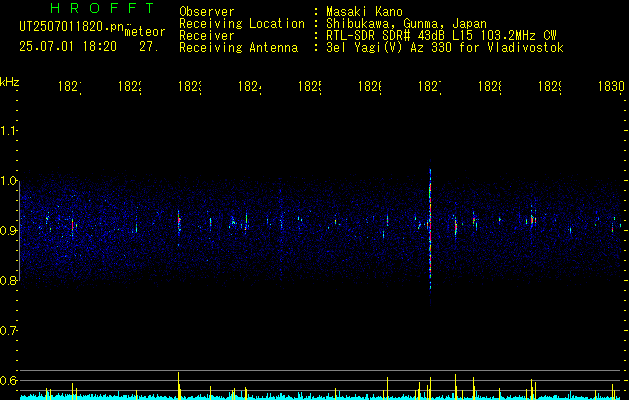Select the file name UT2507011820.pn
629x400 pixels.
72,27
